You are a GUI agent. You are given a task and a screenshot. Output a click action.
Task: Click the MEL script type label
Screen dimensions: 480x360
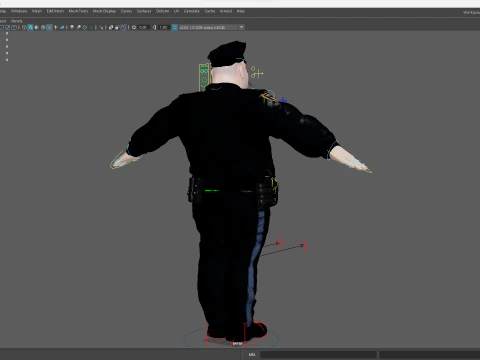click(x=252, y=354)
